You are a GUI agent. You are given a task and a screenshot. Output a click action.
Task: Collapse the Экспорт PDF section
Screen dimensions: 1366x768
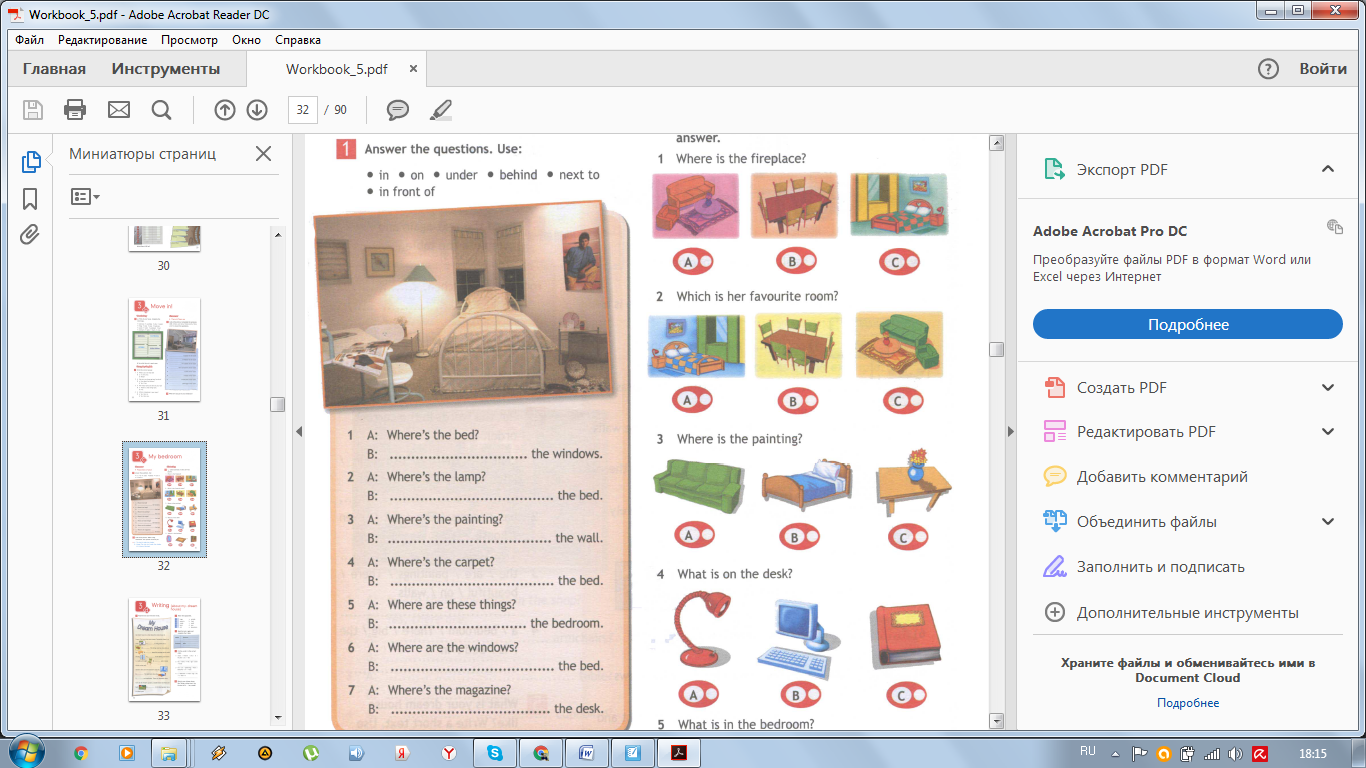1328,169
